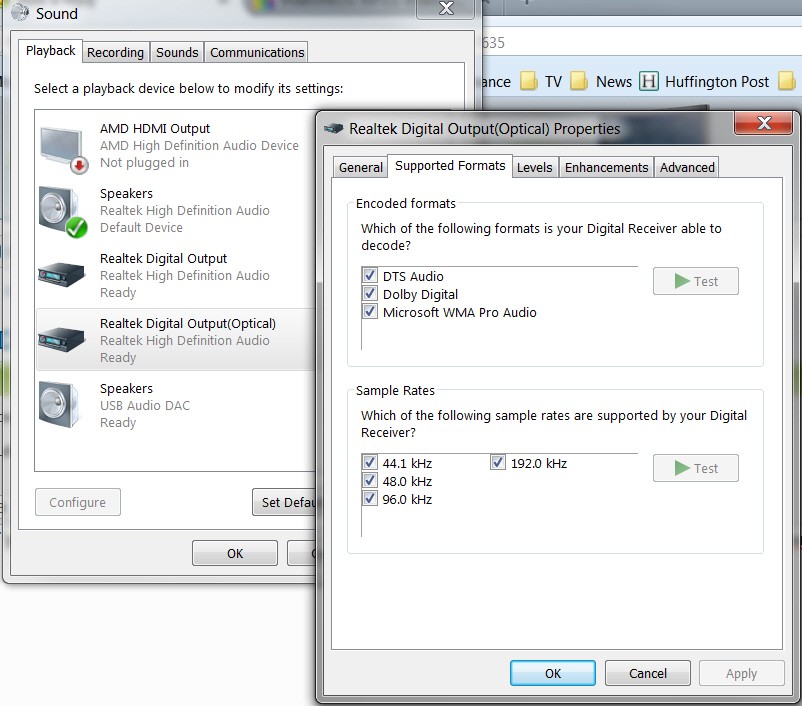The image size is (802, 706).
Task: Open the Enhancements tab
Action: [x=607, y=167]
